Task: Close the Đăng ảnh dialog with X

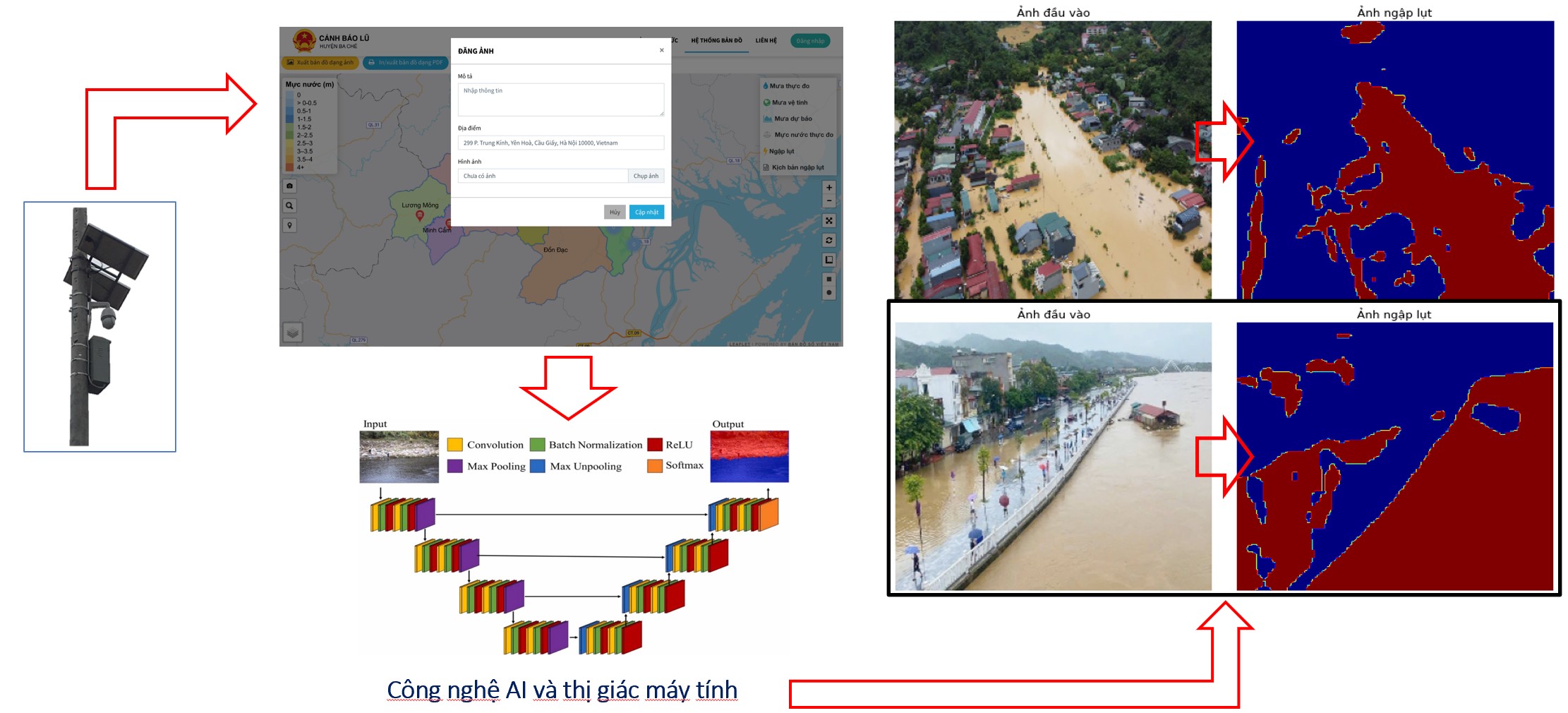Action: [x=661, y=50]
